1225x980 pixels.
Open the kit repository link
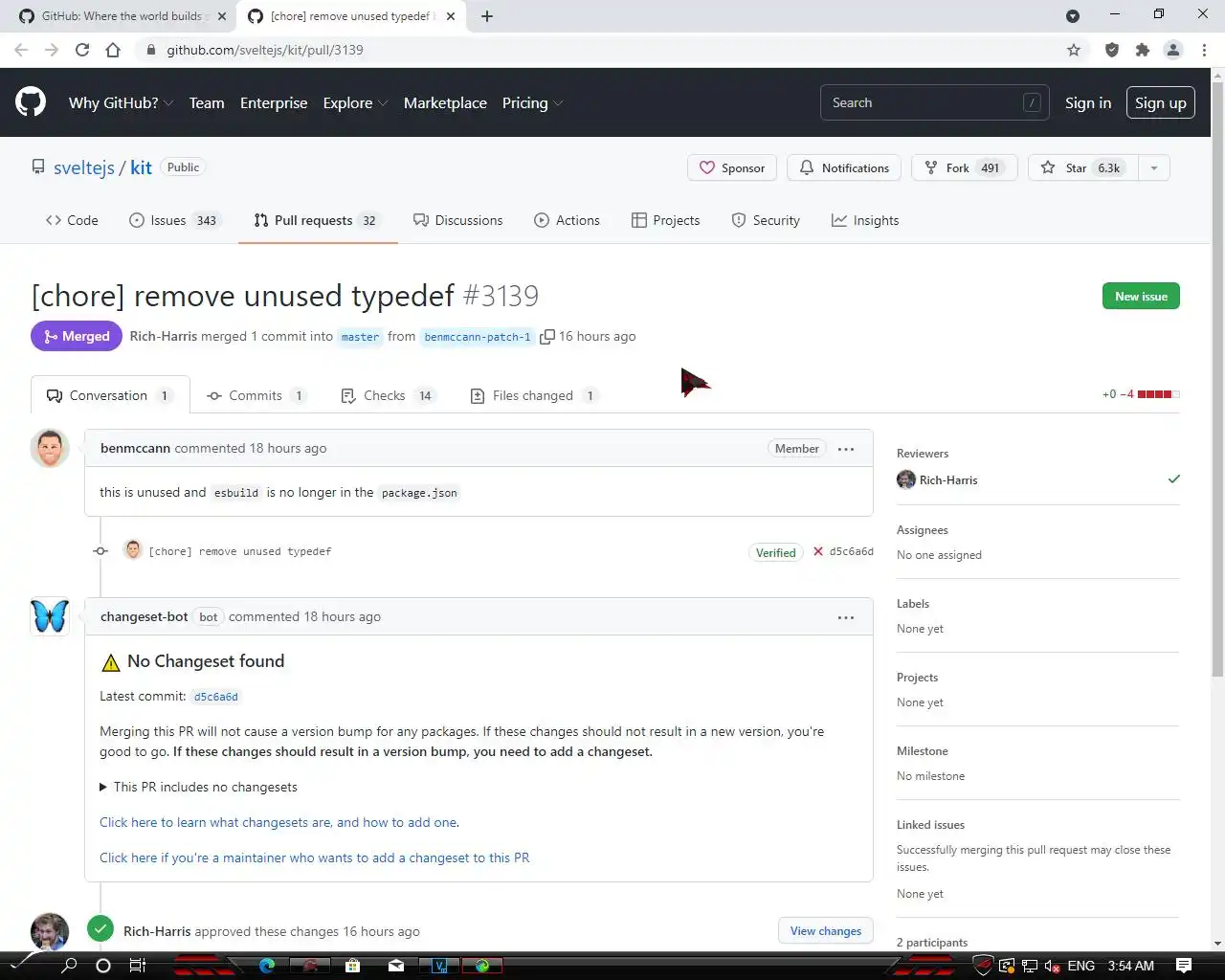click(142, 167)
